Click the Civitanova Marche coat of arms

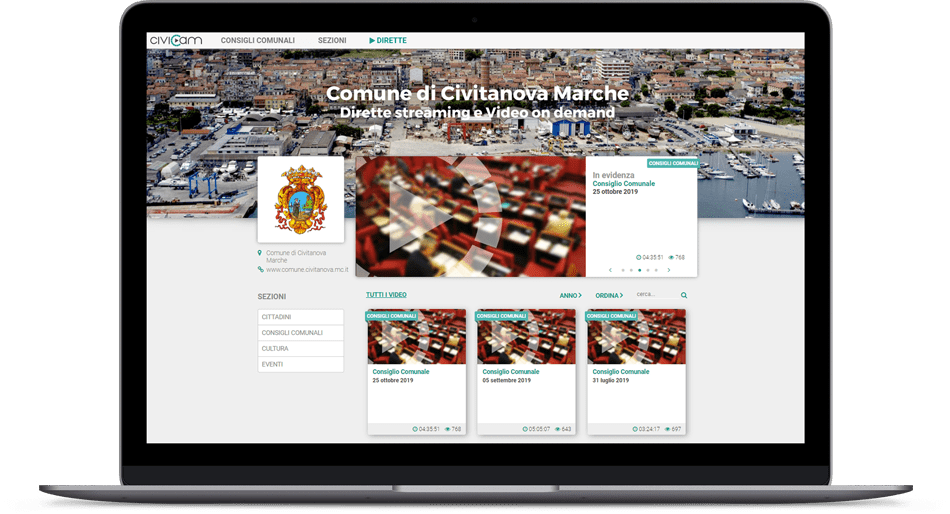301,199
